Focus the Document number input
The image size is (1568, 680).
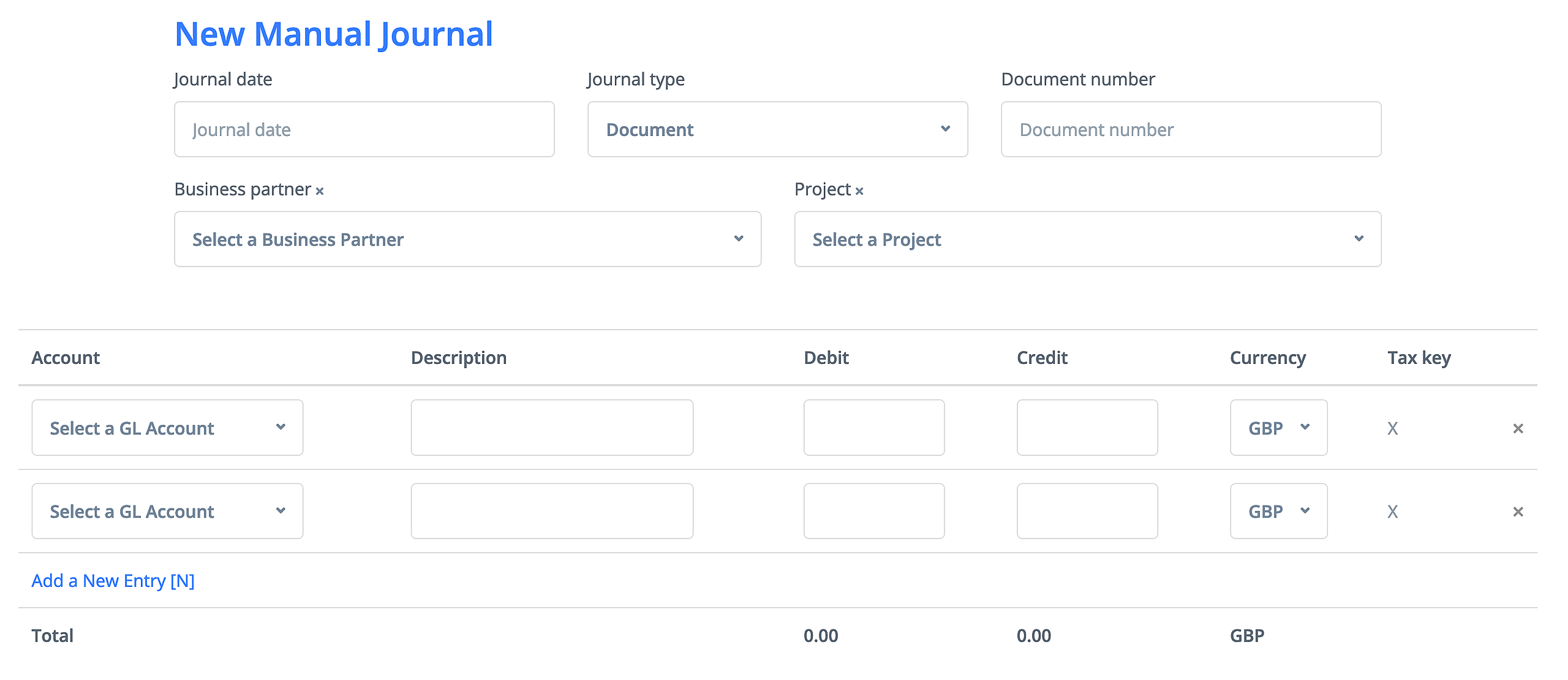[1191, 129]
